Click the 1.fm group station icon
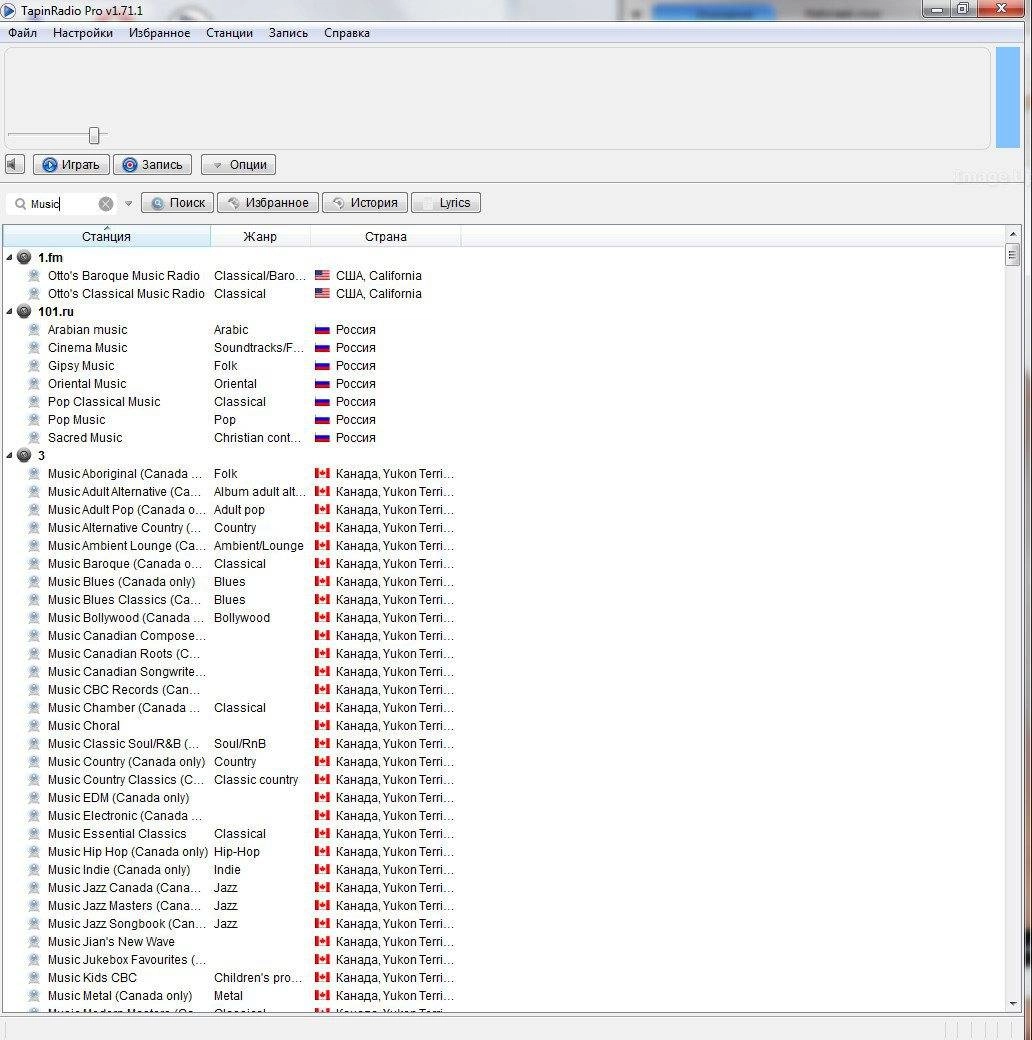The height and width of the screenshot is (1040, 1032). point(24,257)
